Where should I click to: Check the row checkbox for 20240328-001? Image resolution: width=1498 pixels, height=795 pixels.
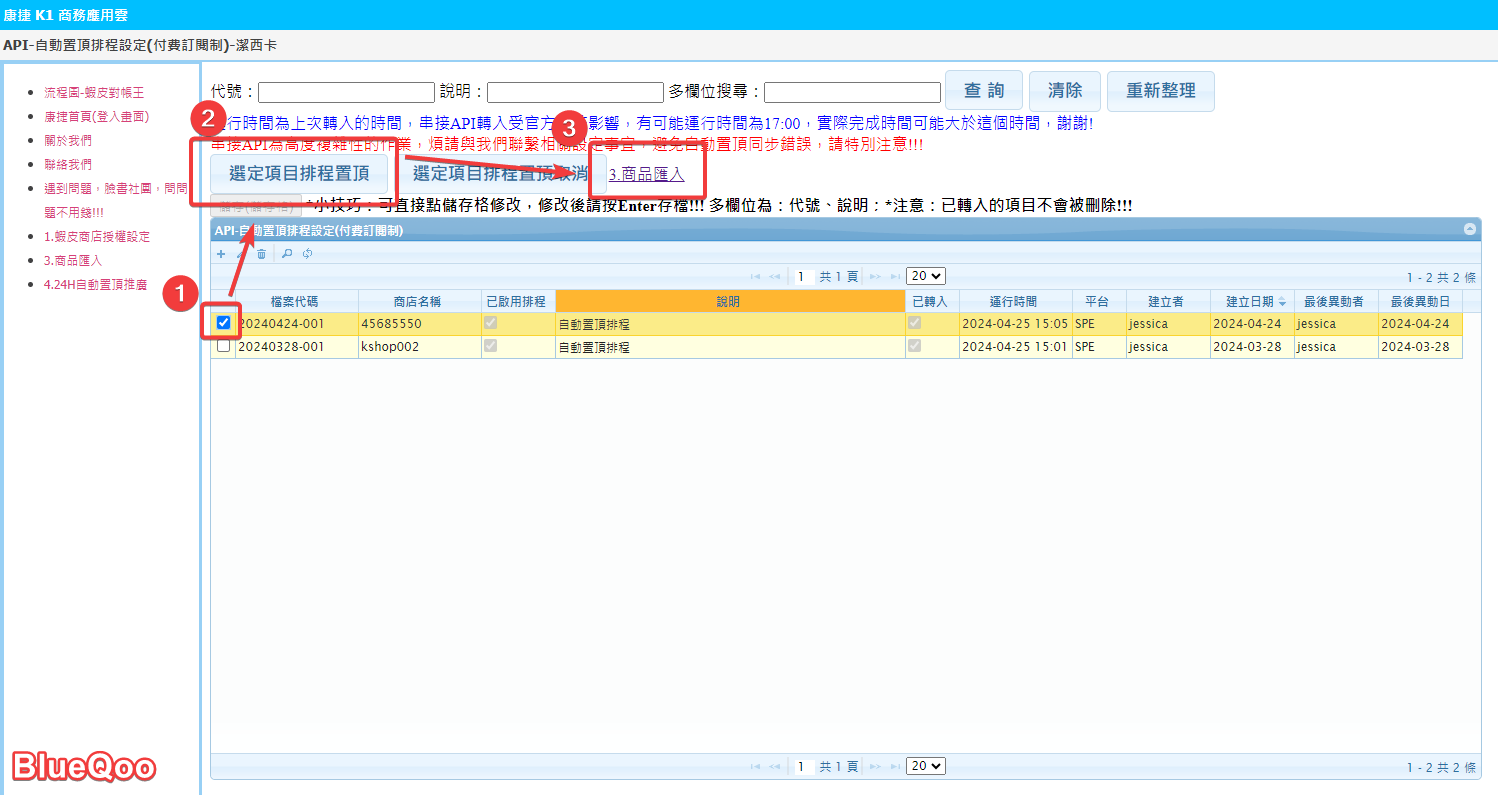[x=223, y=346]
